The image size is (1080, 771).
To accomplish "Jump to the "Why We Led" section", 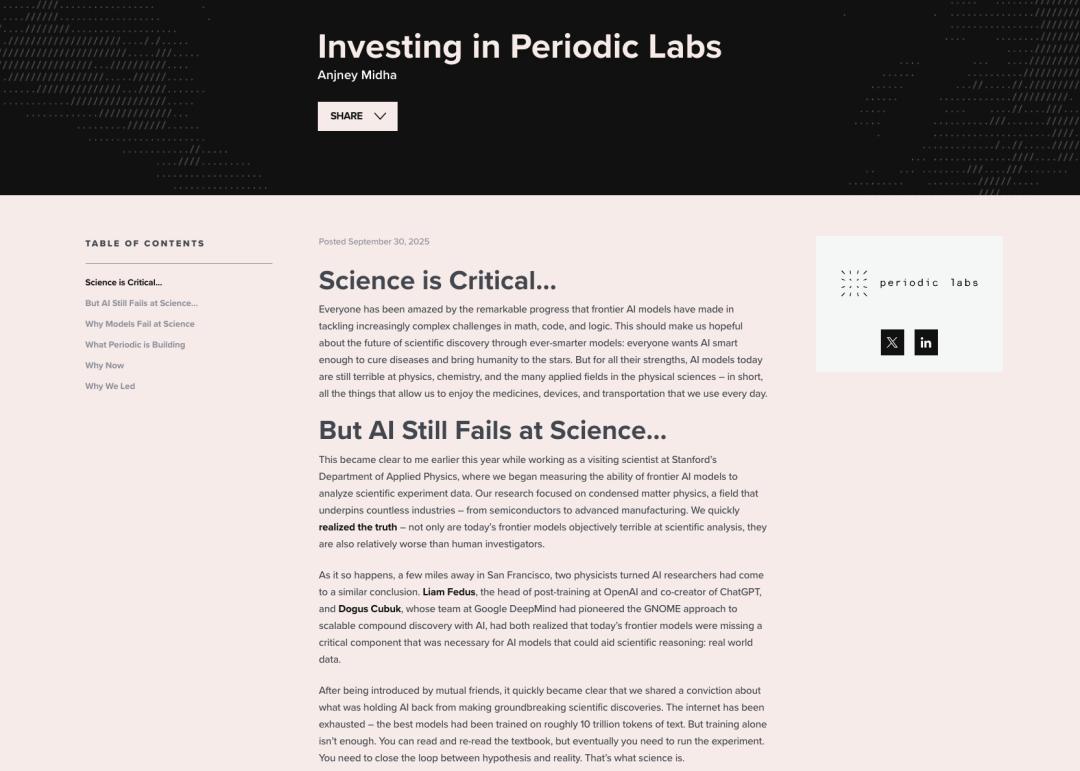I will [x=110, y=386].
